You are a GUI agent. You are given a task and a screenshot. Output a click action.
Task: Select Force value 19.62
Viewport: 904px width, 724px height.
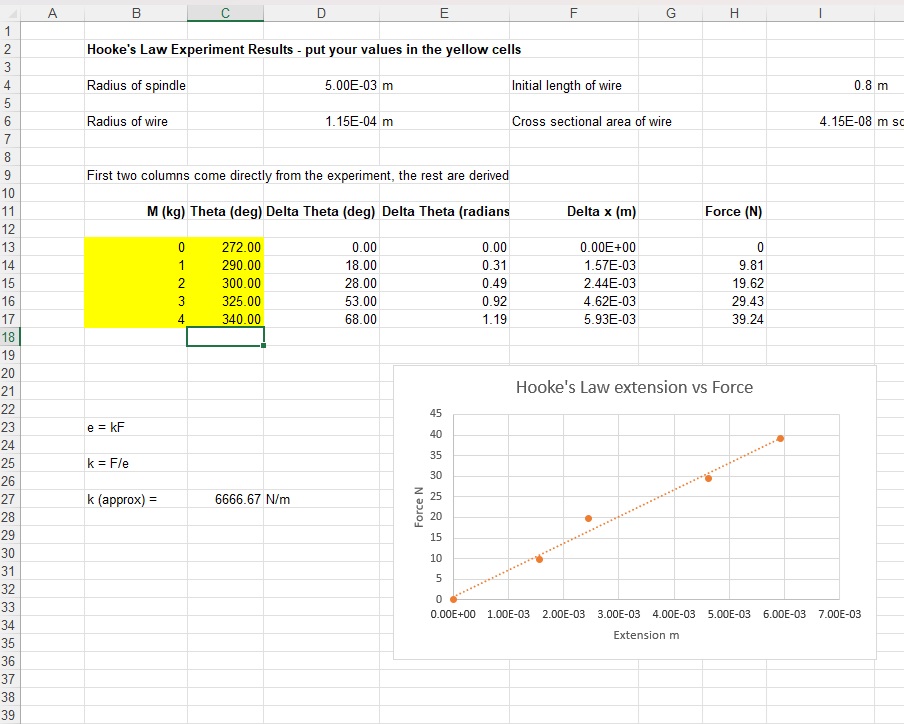(x=734, y=283)
